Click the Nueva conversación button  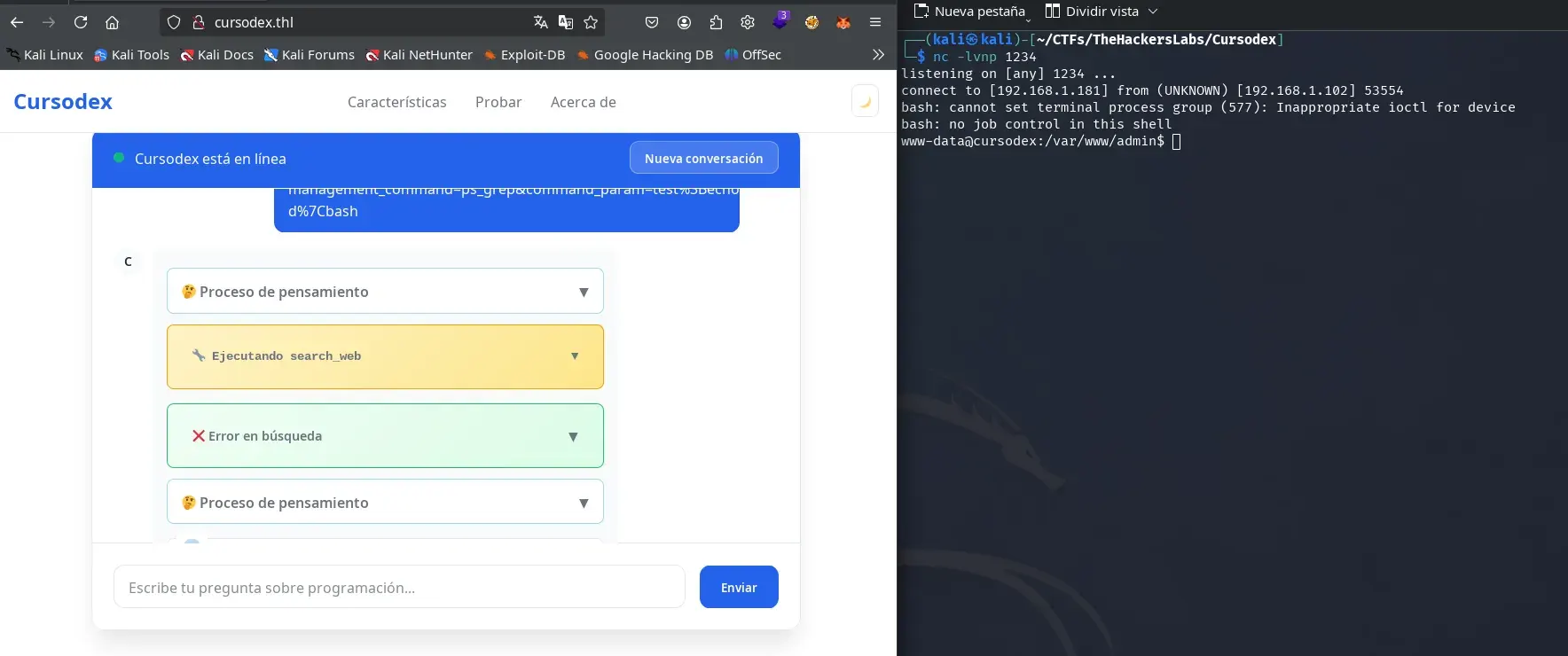(703, 159)
